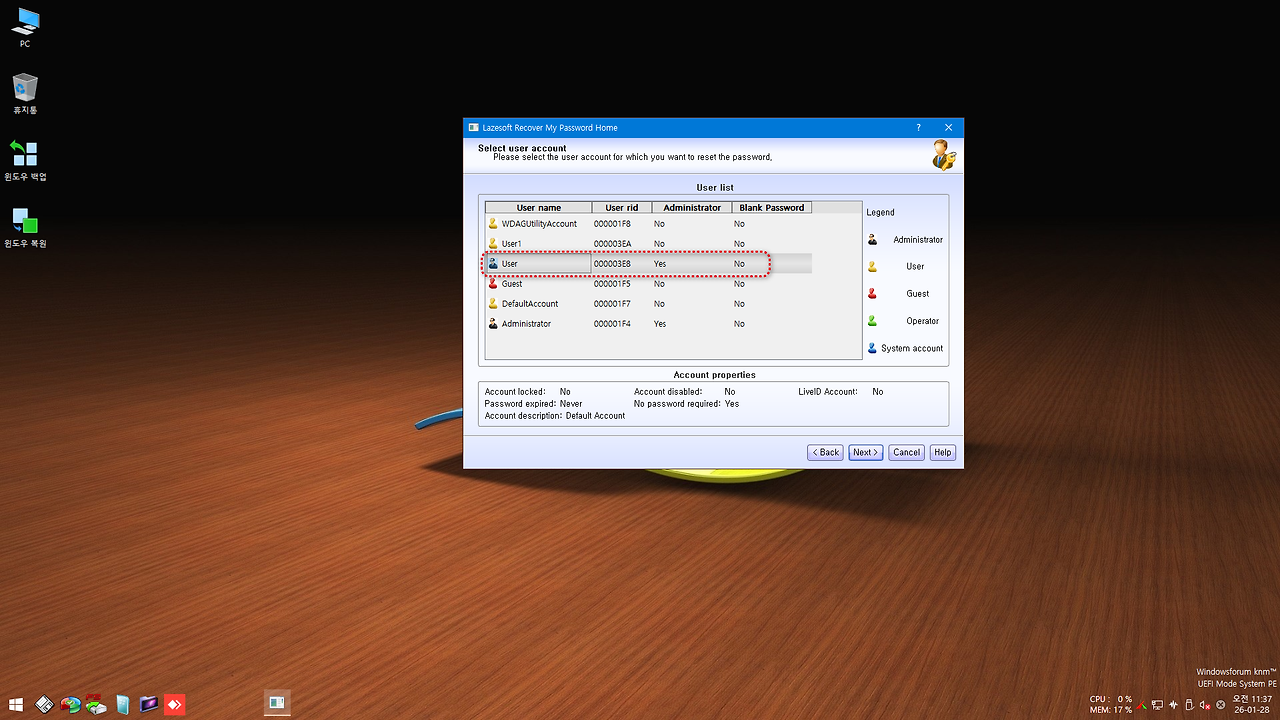Click the rid value 000003E8
Viewport: 1280px width, 720px height.
pyautogui.click(x=612, y=264)
